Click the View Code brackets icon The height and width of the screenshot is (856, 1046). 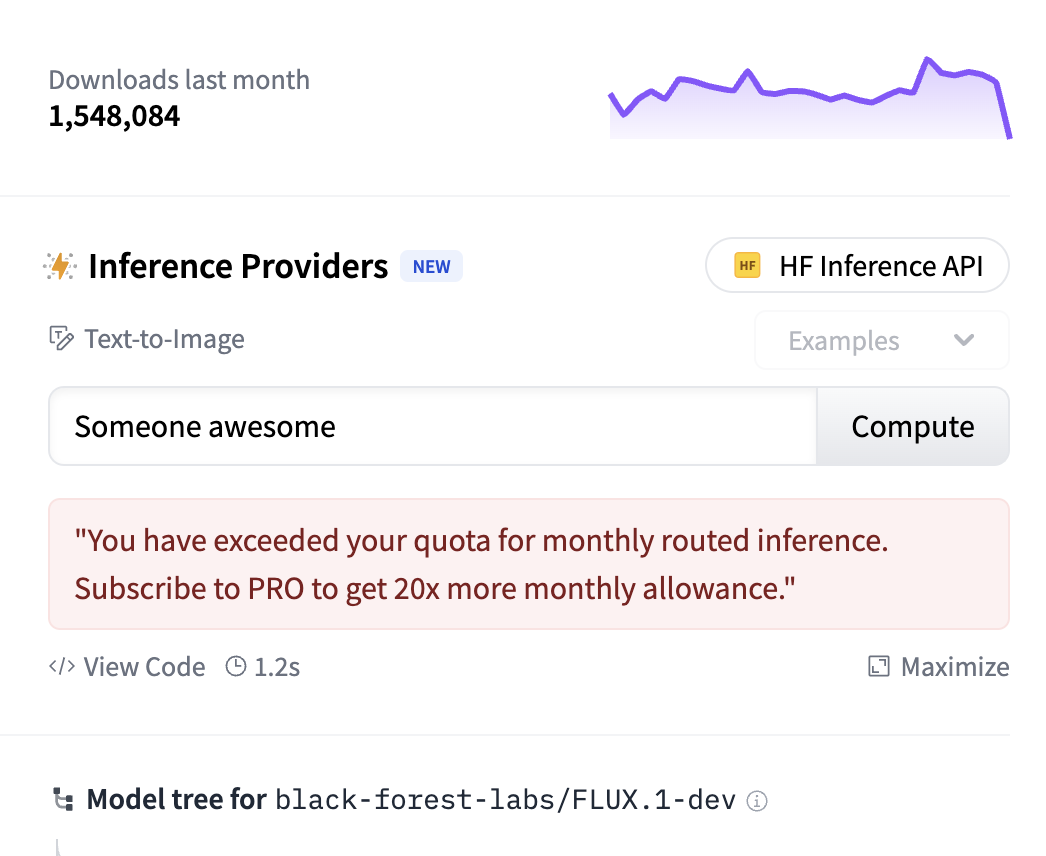[62, 666]
